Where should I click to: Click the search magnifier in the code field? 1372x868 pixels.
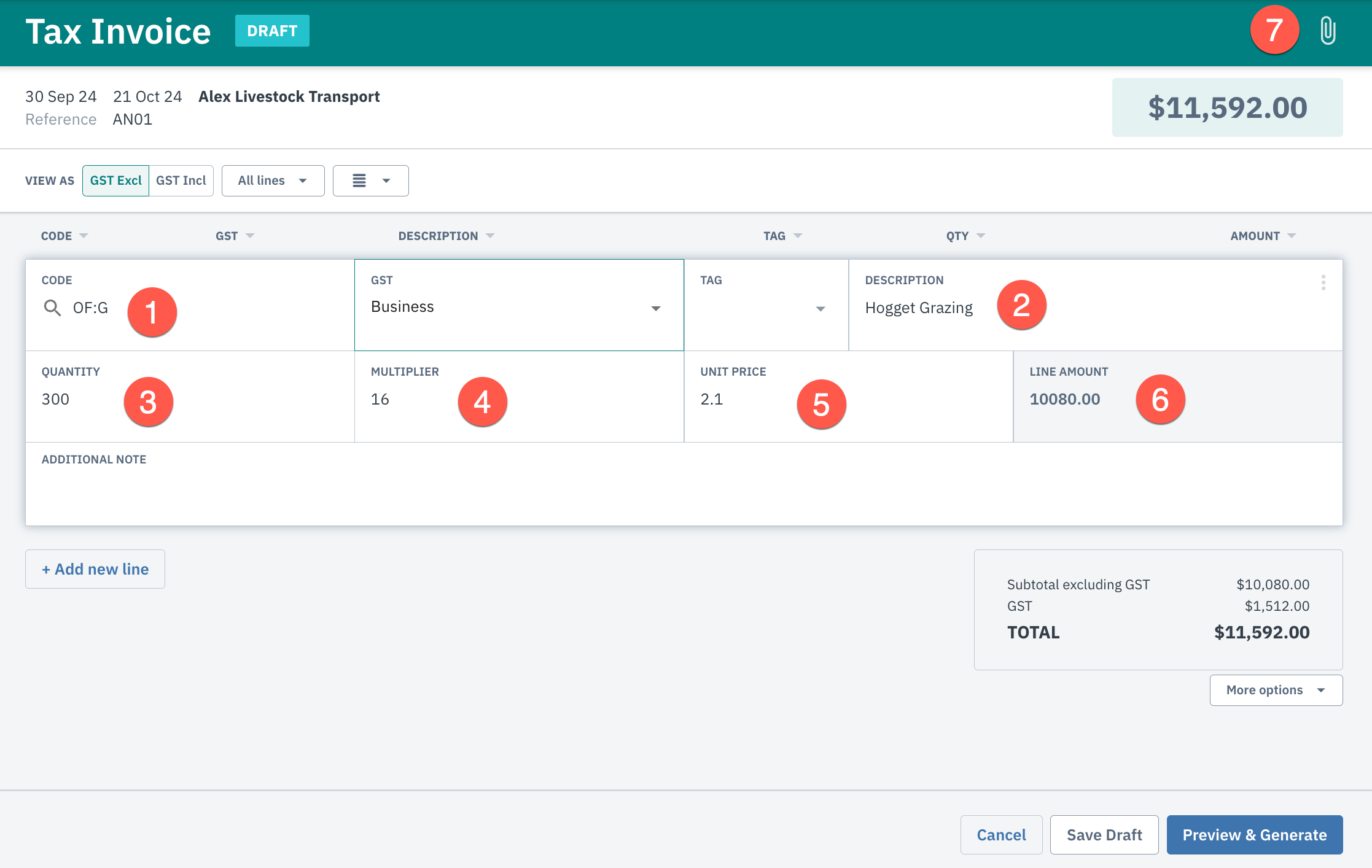click(x=52, y=308)
